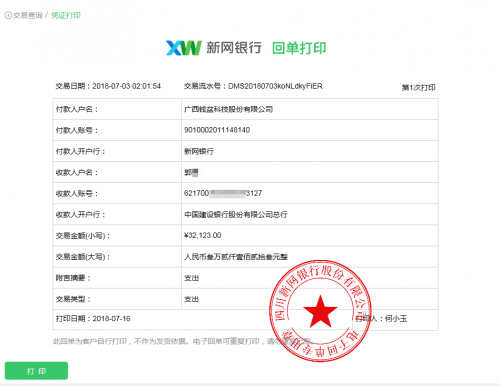Click the XW bank logo icon
This screenshot has height=386, width=500.
click(x=184, y=48)
